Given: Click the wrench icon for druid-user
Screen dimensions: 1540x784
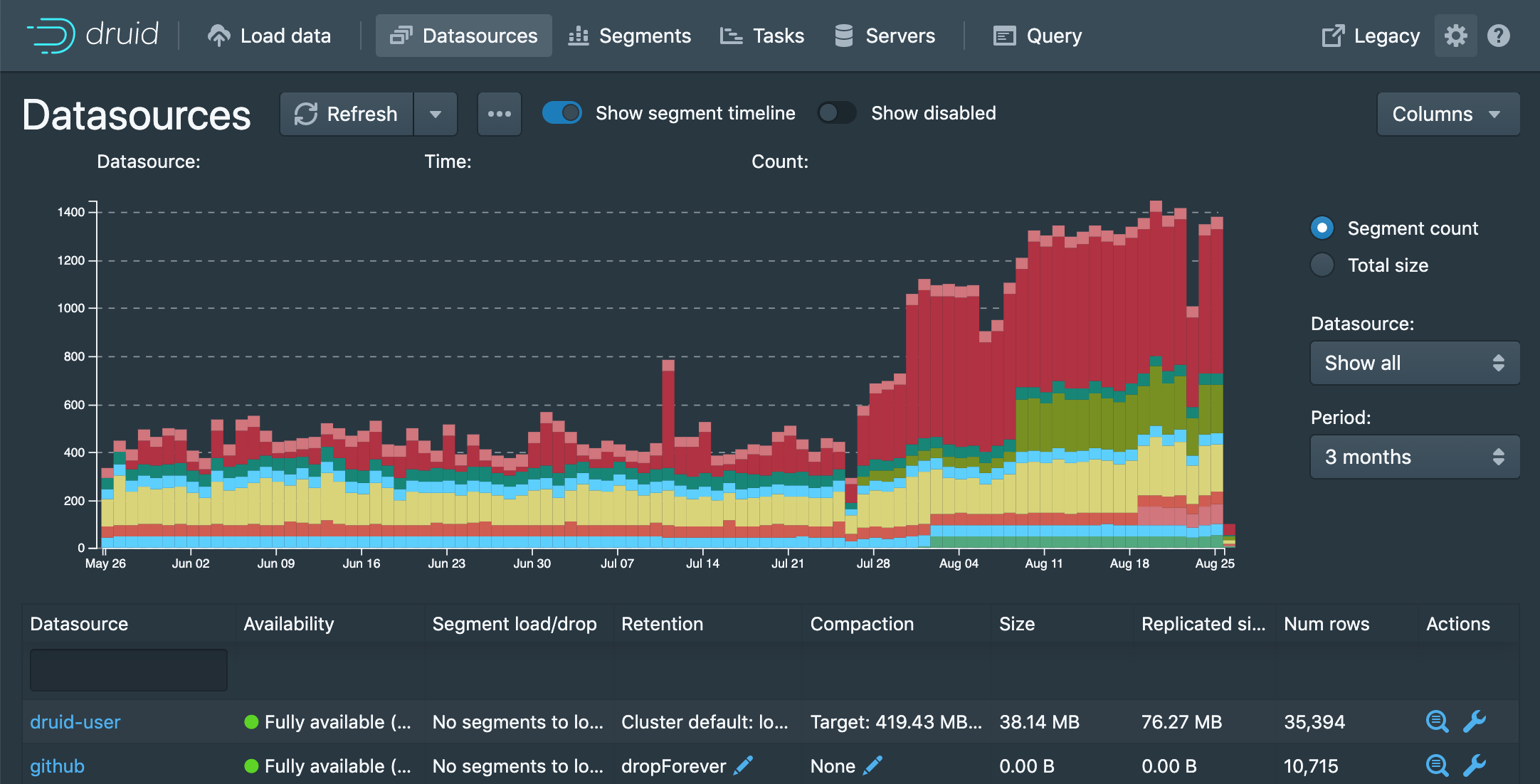Looking at the screenshot, I should (x=1475, y=721).
